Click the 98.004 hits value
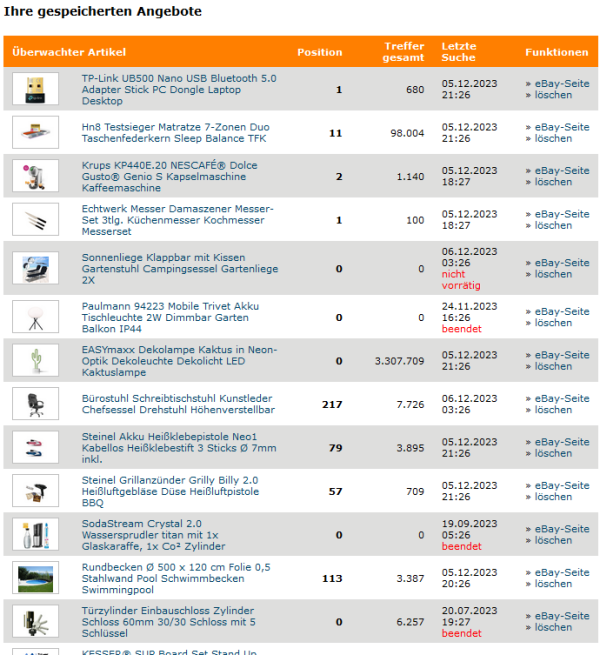 pos(407,133)
